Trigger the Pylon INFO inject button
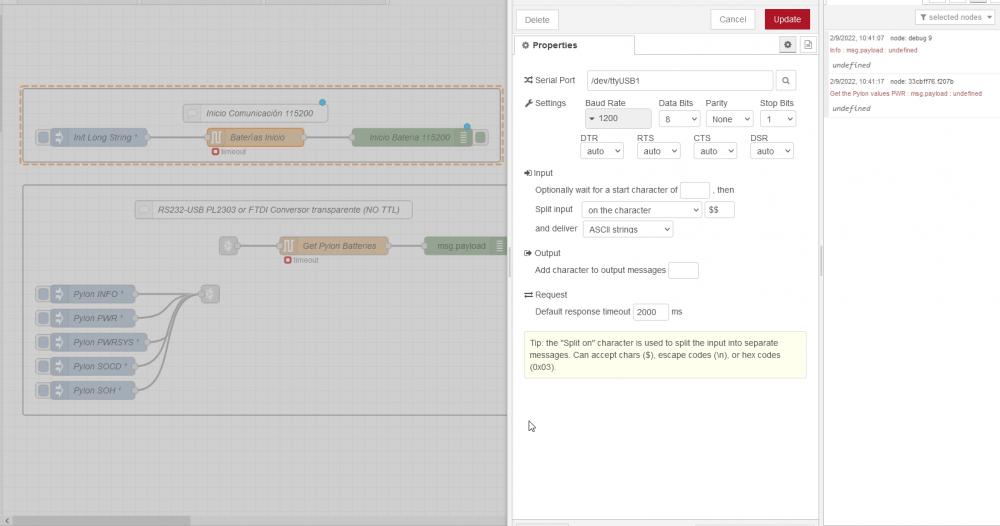Viewport: 1000px width, 526px height. pos(43,294)
